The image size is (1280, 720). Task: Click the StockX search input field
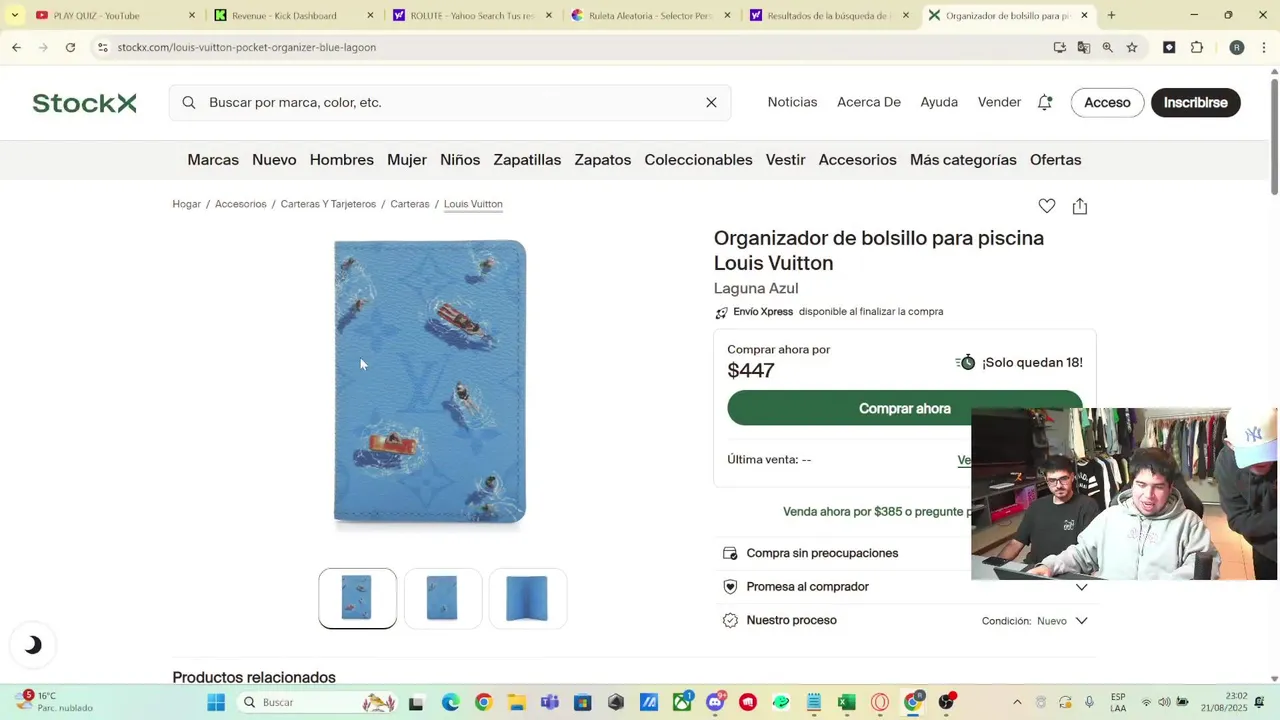pyautogui.click(x=450, y=103)
